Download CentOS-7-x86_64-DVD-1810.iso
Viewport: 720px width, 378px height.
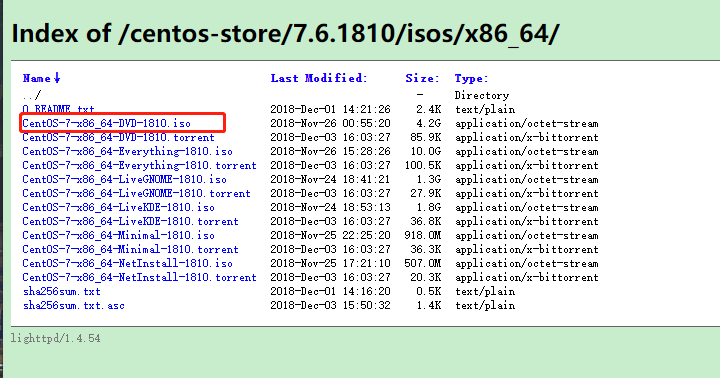tap(107, 124)
